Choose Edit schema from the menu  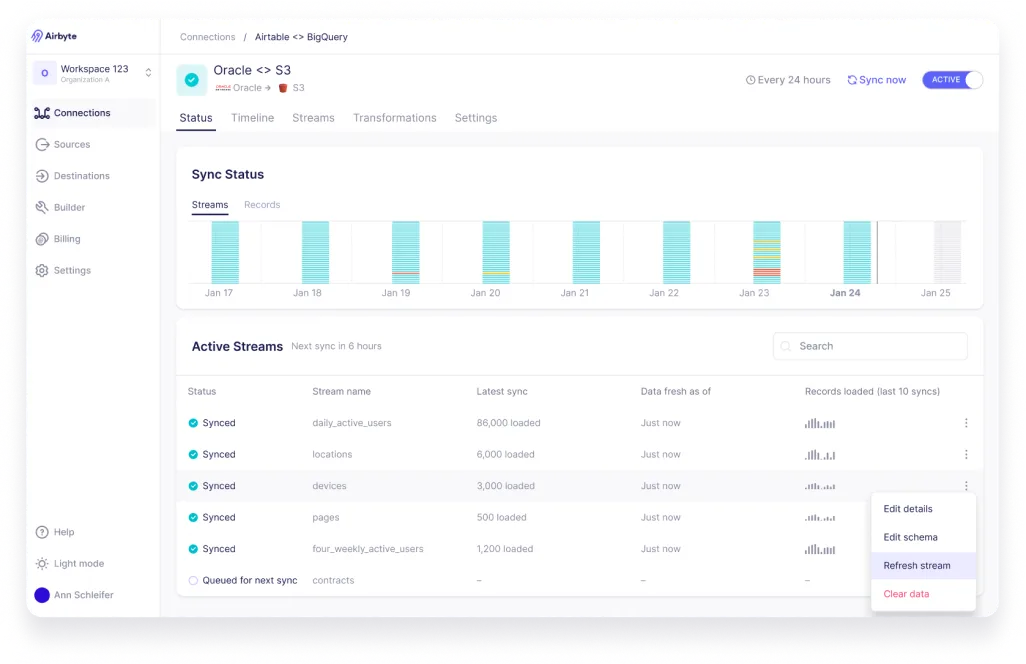coord(923,537)
